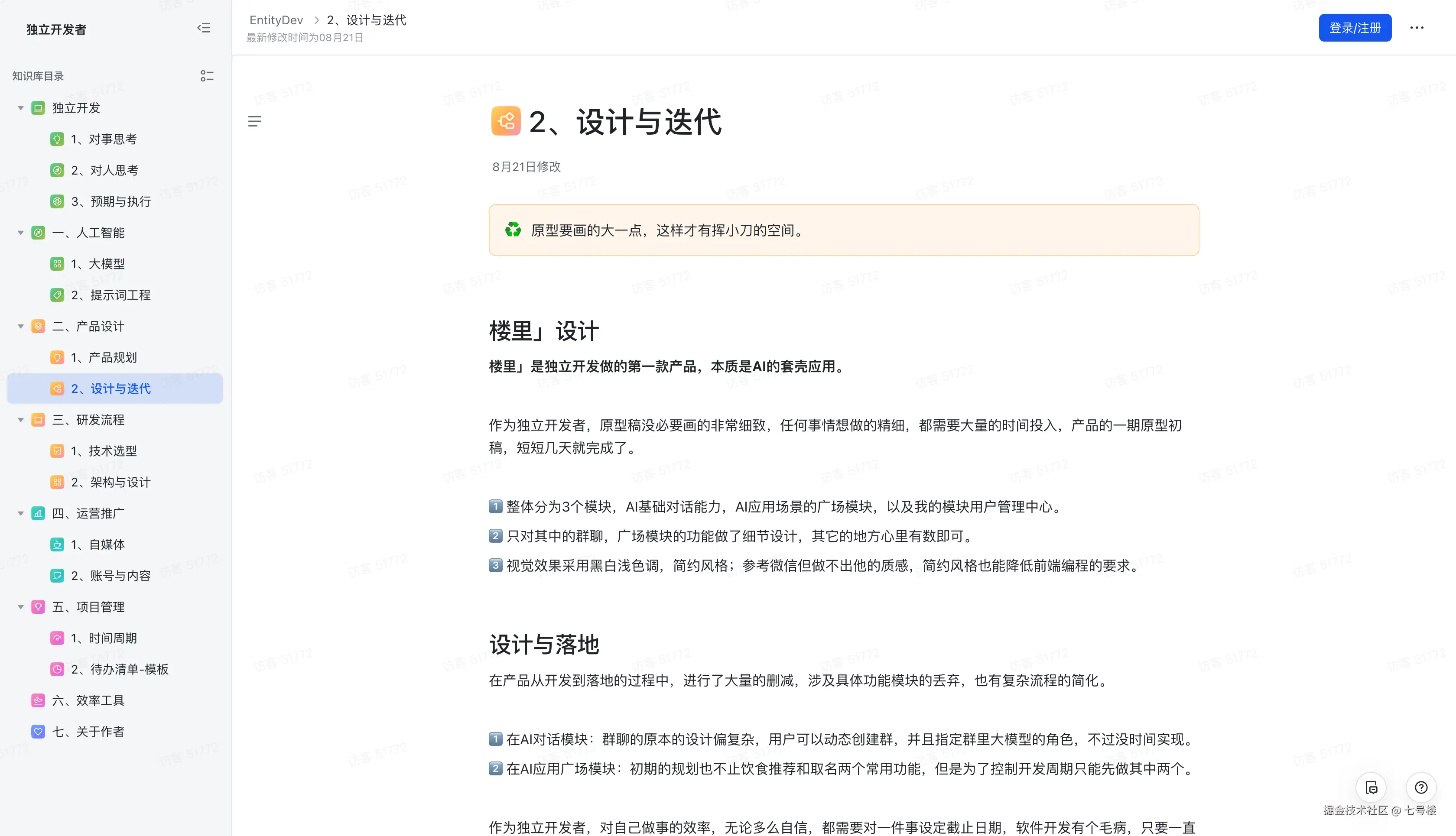Click the icon beside 1、自媒体
This screenshot has width=1456, height=836.
coord(58,544)
